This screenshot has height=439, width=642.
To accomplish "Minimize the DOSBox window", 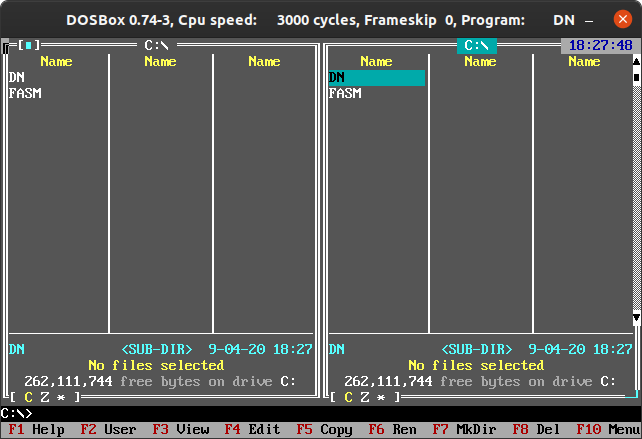I will tap(589, 20).
